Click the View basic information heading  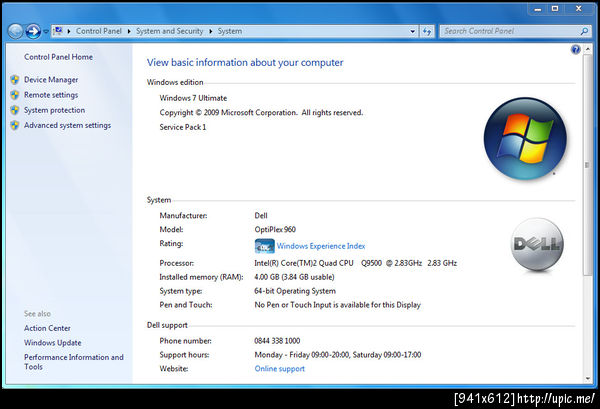245,63
